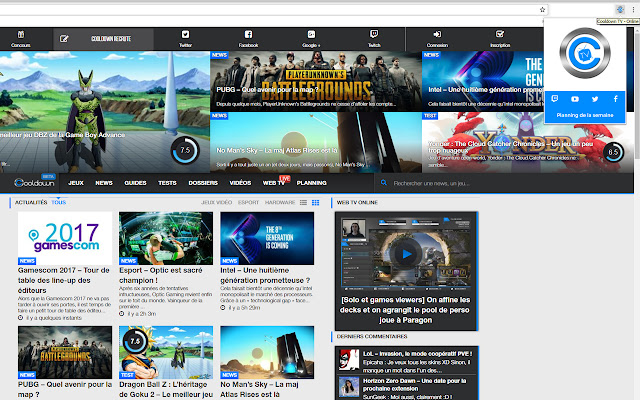Click the Inscription sign-up icon

[500, 34]
